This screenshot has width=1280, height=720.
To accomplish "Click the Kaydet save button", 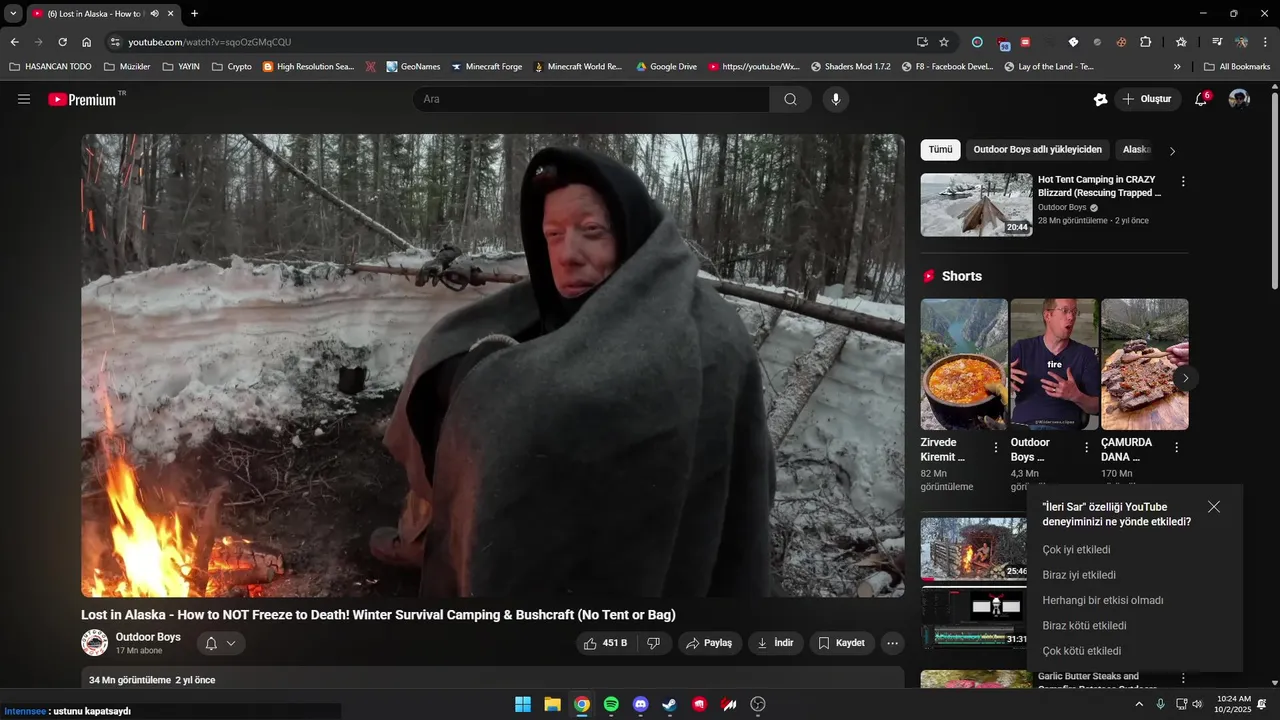I will (x=842, y=643).
